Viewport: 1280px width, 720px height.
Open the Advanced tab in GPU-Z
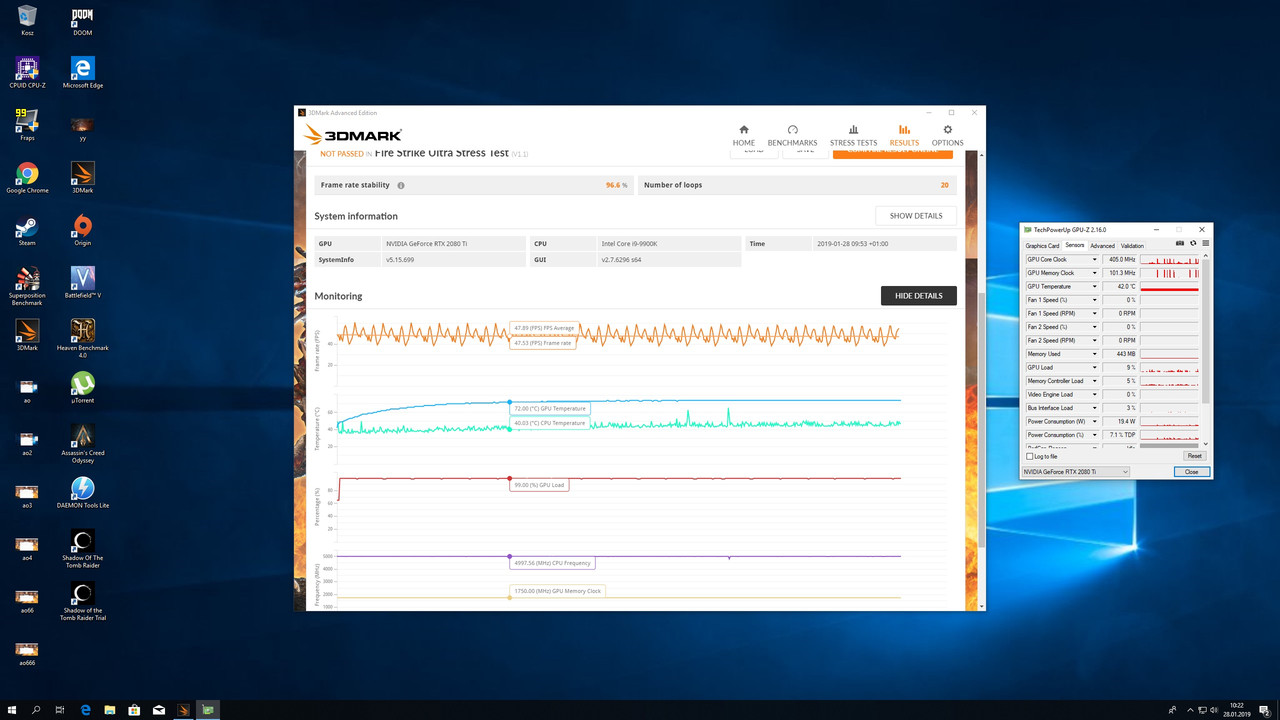click(1102, 245)
